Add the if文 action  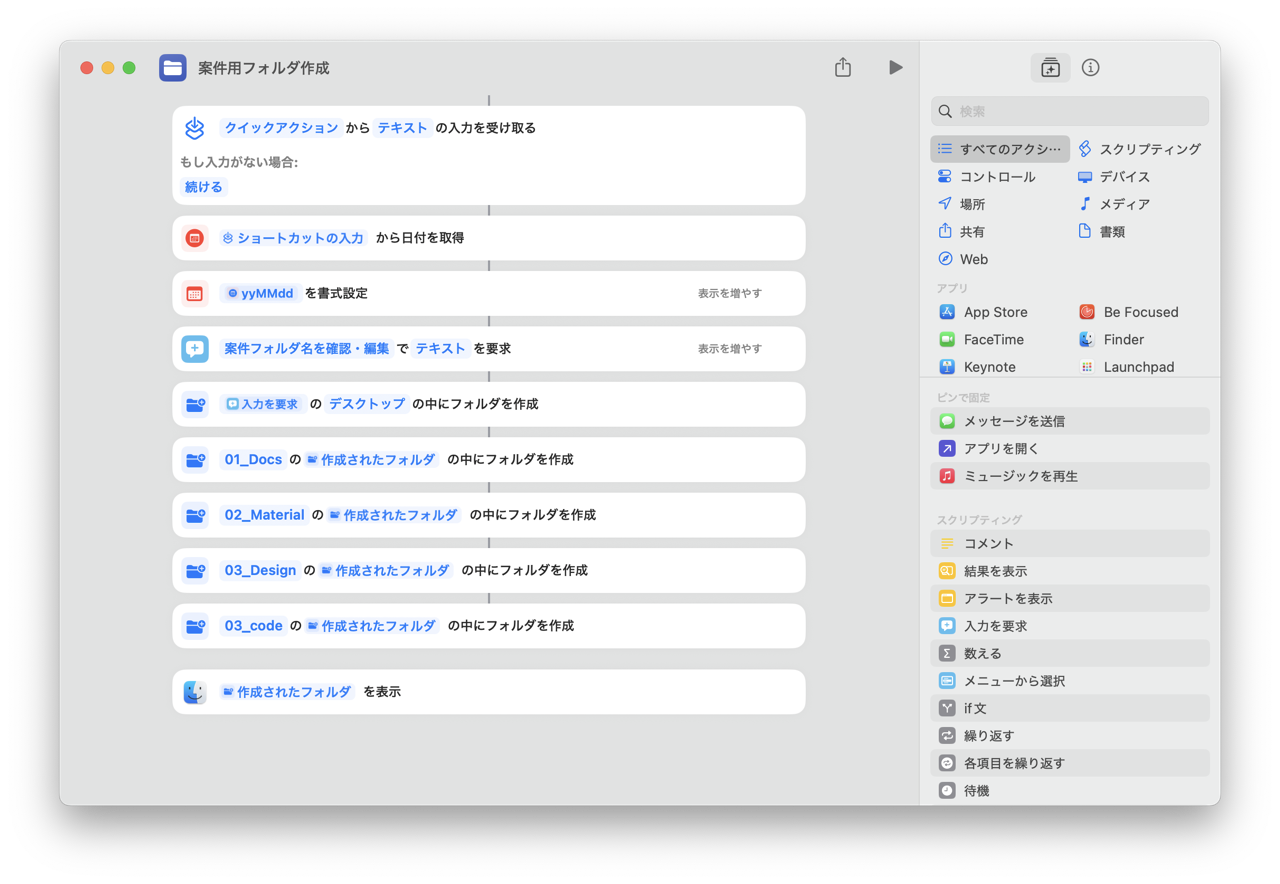(1070, 708)
